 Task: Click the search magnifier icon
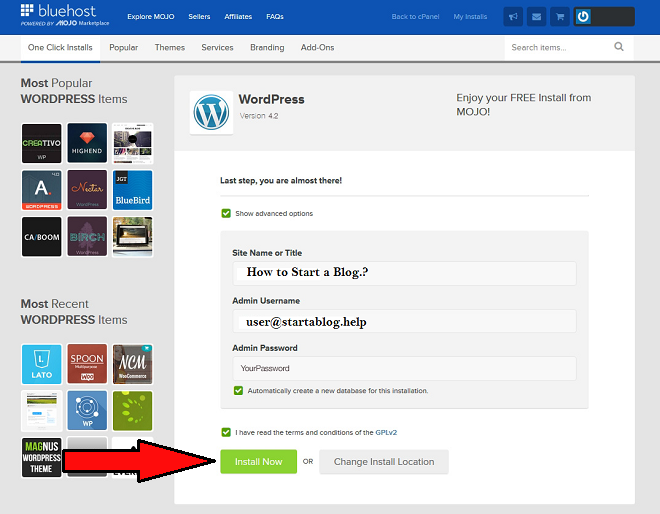[x=619, y=47]
